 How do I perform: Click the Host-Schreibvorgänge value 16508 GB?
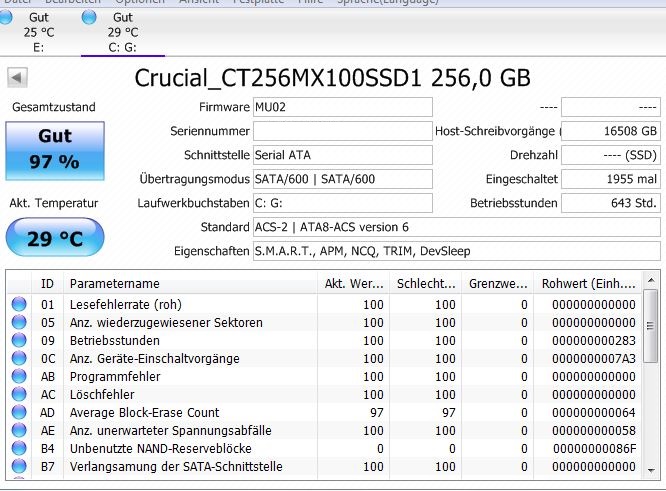tap(611, 131)
